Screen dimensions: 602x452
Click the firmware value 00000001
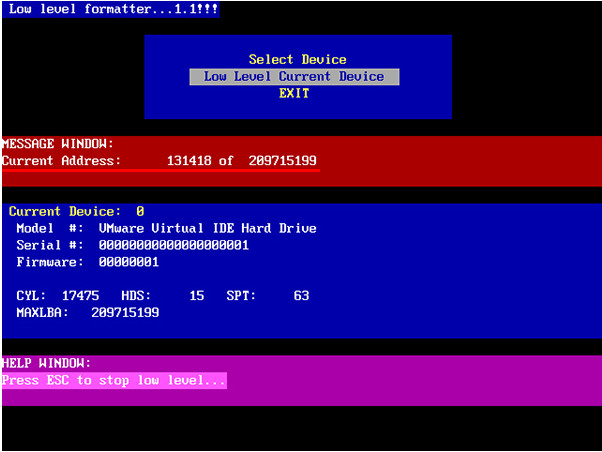(129, 262)
